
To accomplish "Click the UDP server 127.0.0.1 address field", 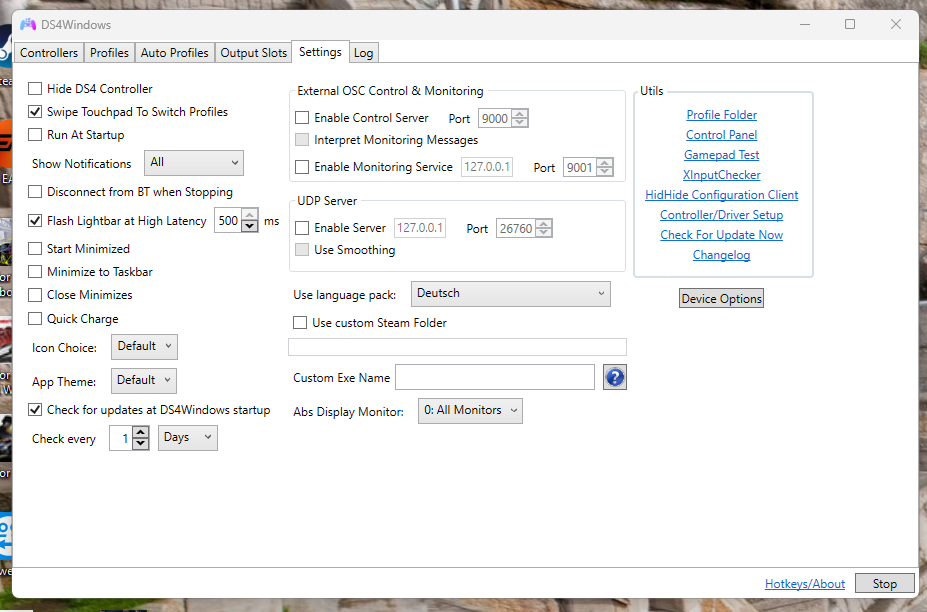I will [x=420, y=228].
